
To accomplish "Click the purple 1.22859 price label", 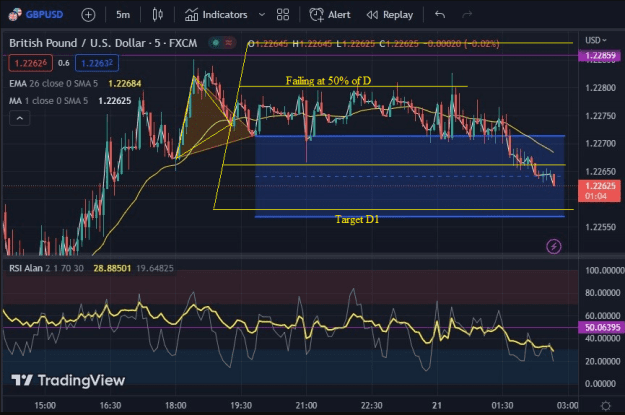I will (x=600, y=55).
